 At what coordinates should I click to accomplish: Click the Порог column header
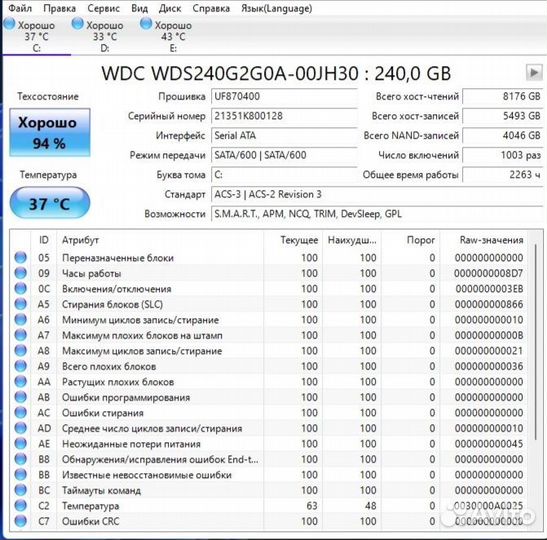[x=411, y=240]
